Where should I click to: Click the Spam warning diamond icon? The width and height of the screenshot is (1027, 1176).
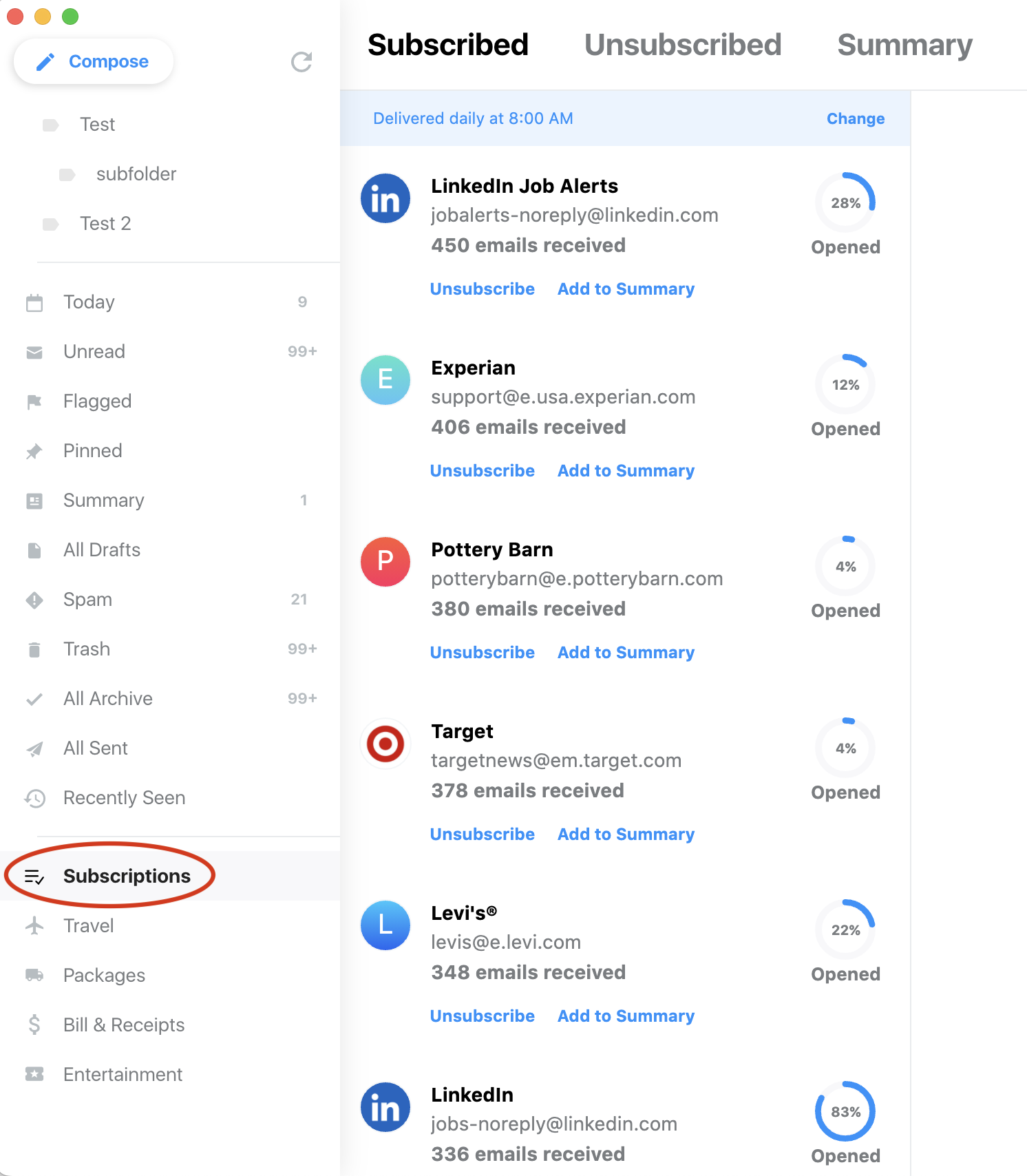34,600
